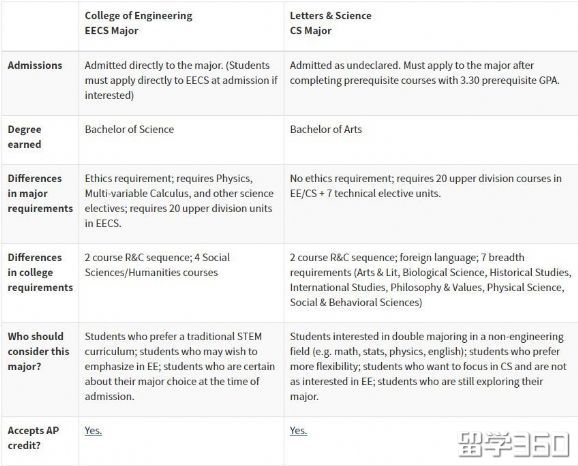
Task: Click the 4 Social Sciences/Humanities courses cell
Action: coord(157,265)
